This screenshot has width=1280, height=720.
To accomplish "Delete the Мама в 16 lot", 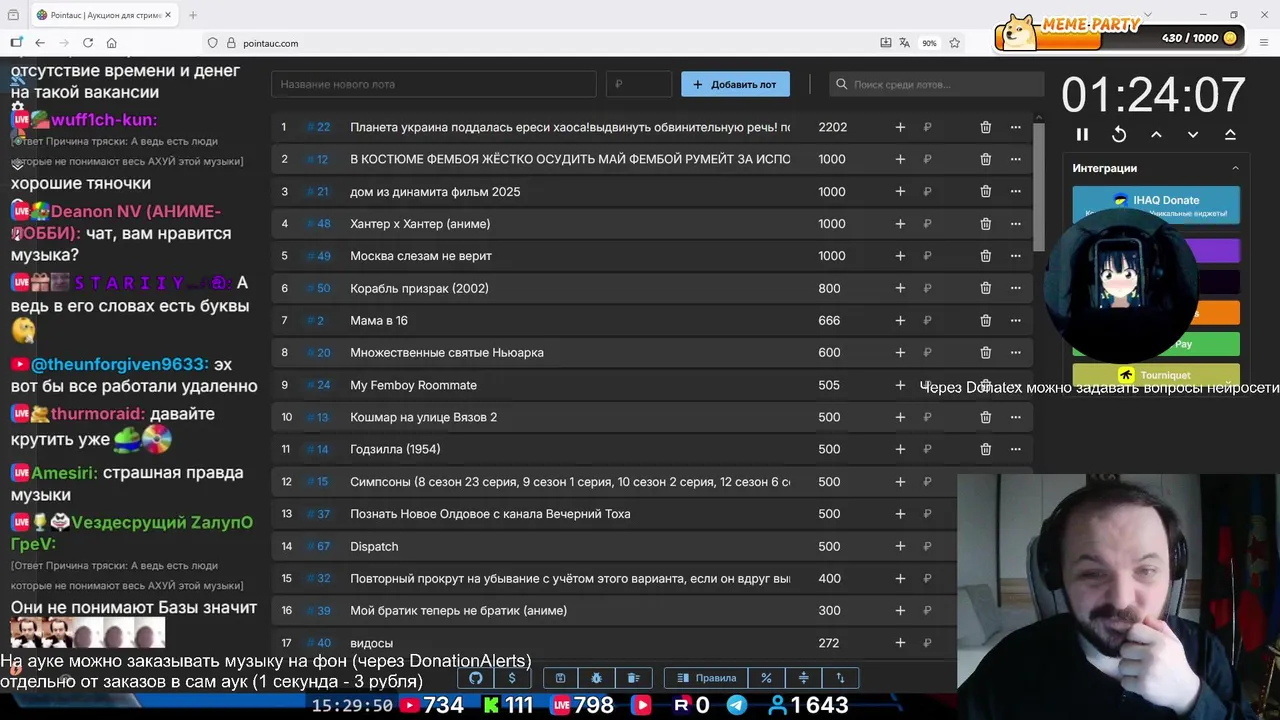I will tap(985, 320).
